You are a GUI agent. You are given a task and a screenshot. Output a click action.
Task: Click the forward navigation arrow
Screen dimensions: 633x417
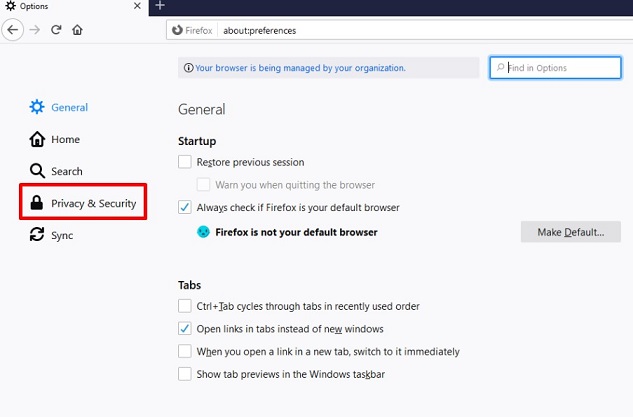coord(35,30)
